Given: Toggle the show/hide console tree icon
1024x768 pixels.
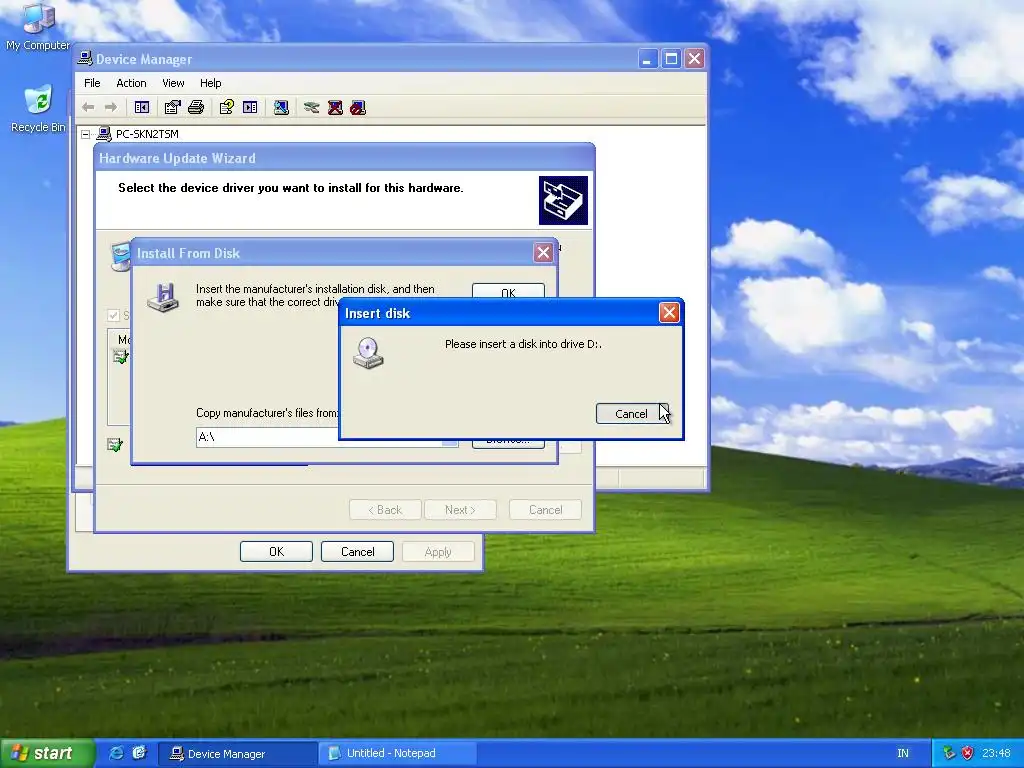Looking at the screenshot, I should click(x=142, y=107).
